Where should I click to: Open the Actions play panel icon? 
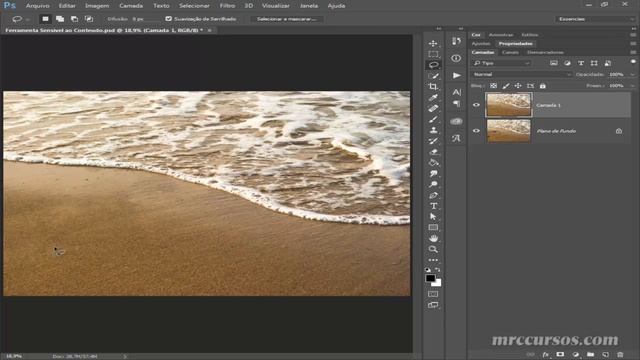(x=456, y=76)
